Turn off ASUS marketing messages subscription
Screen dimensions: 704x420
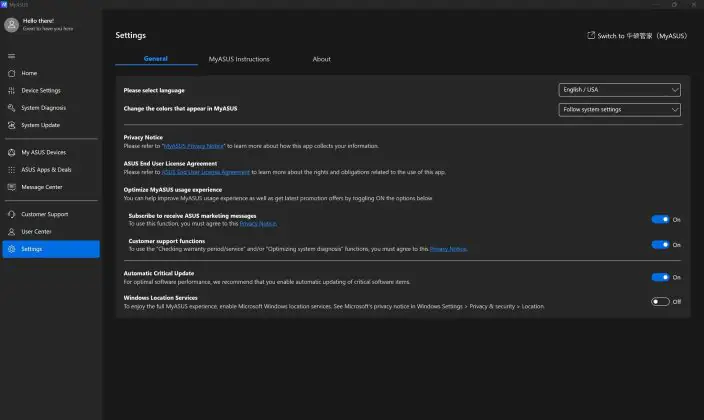(x=660, y=219)
